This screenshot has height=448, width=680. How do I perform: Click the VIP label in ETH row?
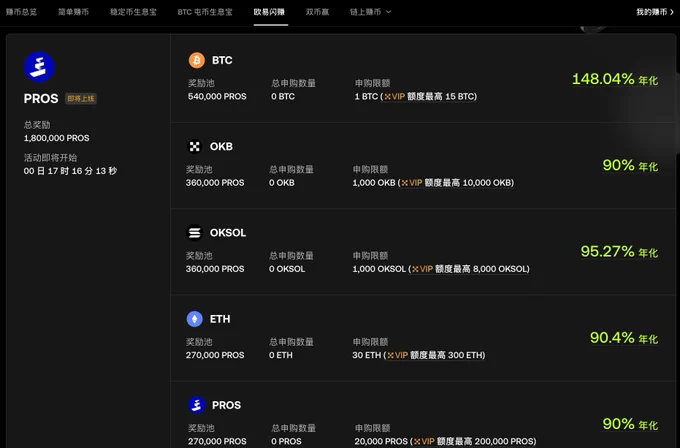398,355
